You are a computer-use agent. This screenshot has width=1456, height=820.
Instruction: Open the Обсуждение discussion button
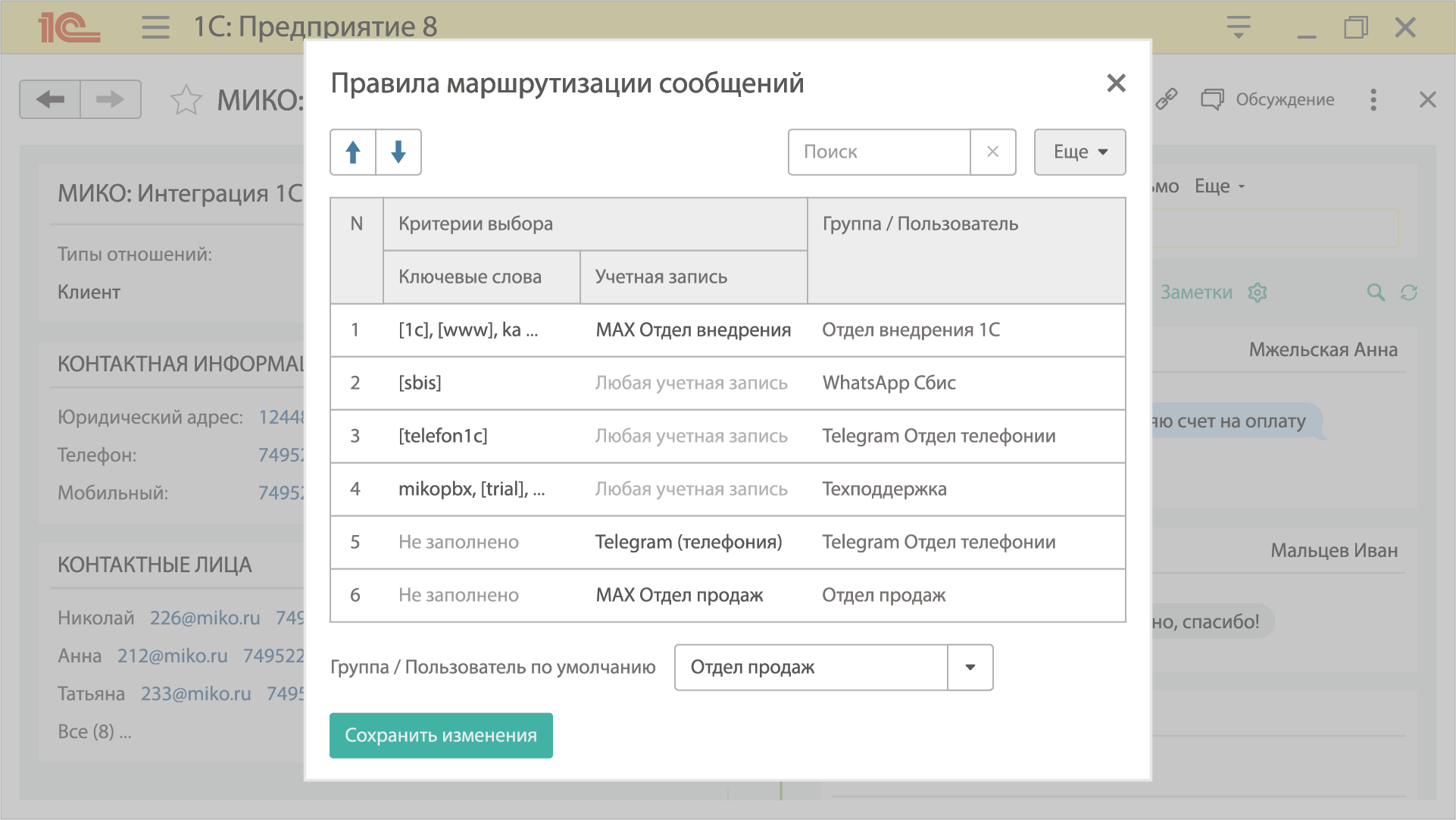pyautogui.click(x=1268, y=100)
